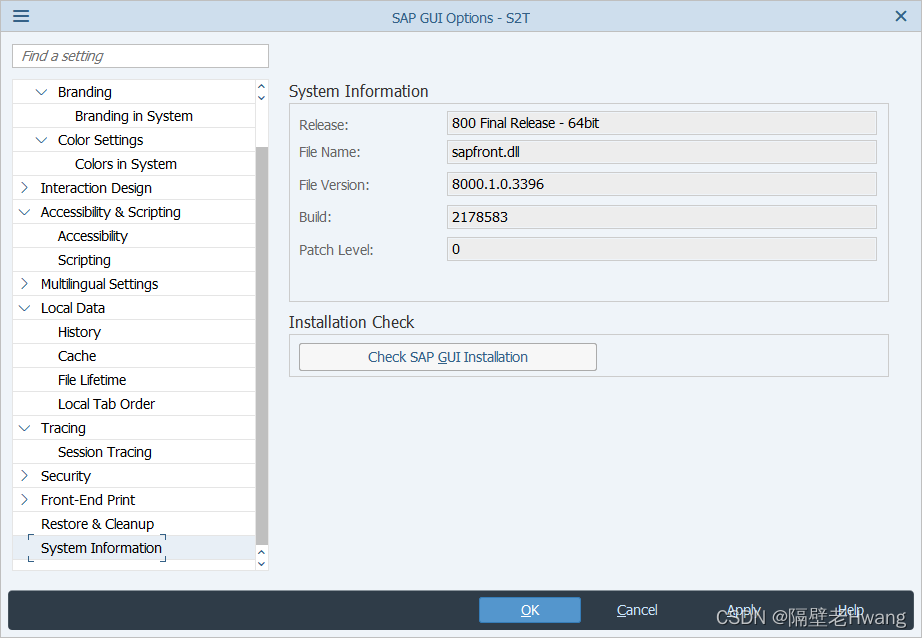Viewport: 922px width, 638px height.
Task: Open the hamburger menu icon
Action: [21, 16]
